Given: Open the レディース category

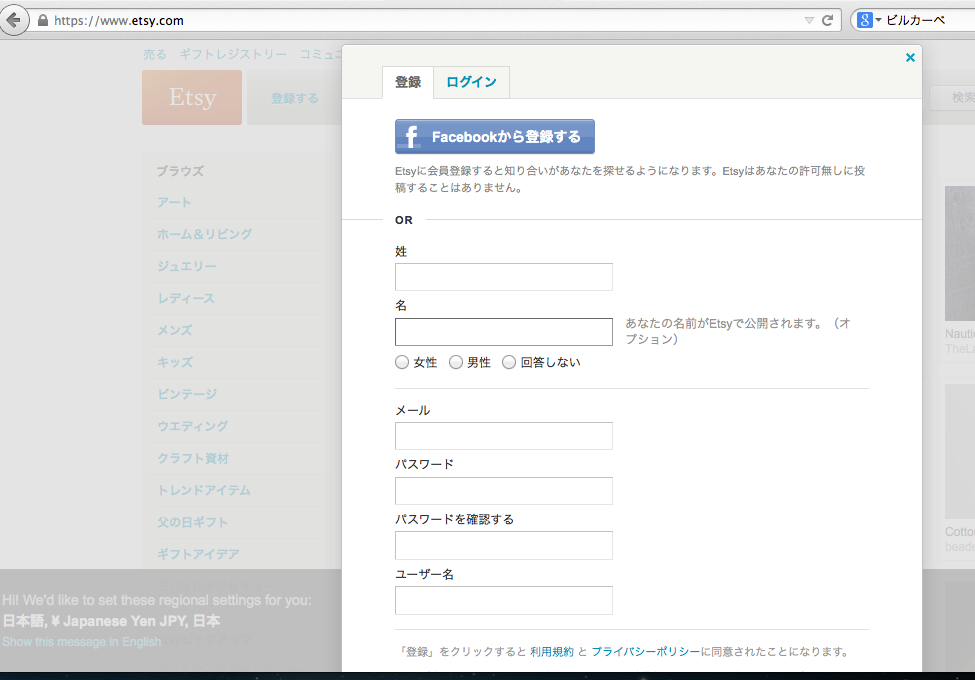Looking at the screenshot, I should pyautogui.click(x=186, y=298).
